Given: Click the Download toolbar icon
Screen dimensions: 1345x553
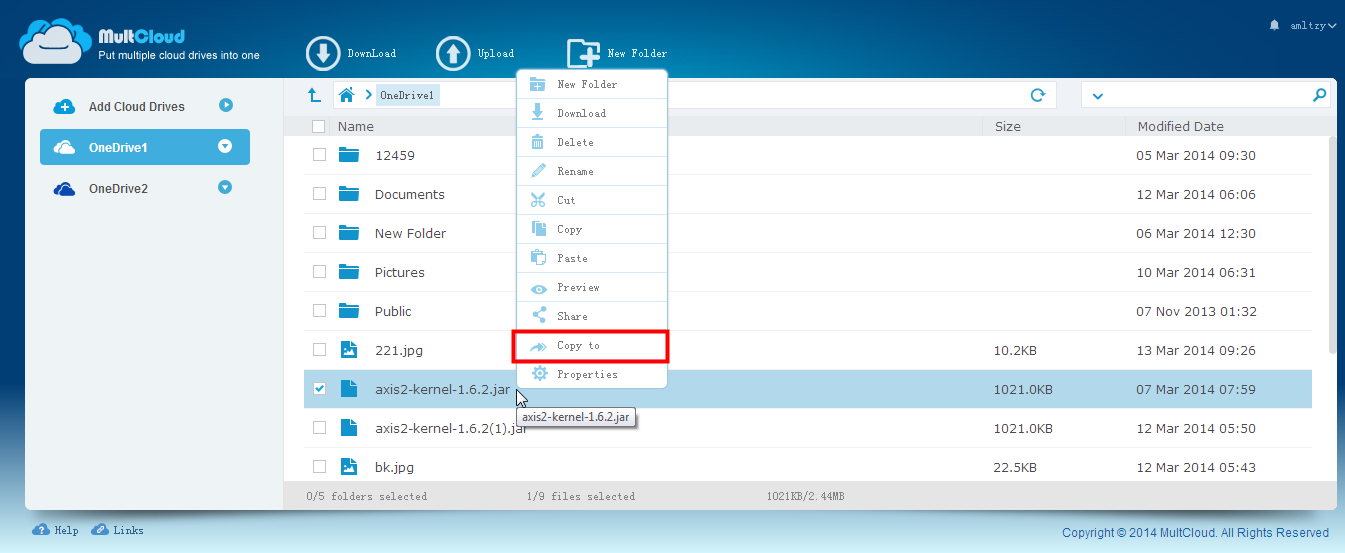Looking at the screenshot, I should (x=323, y=54).
